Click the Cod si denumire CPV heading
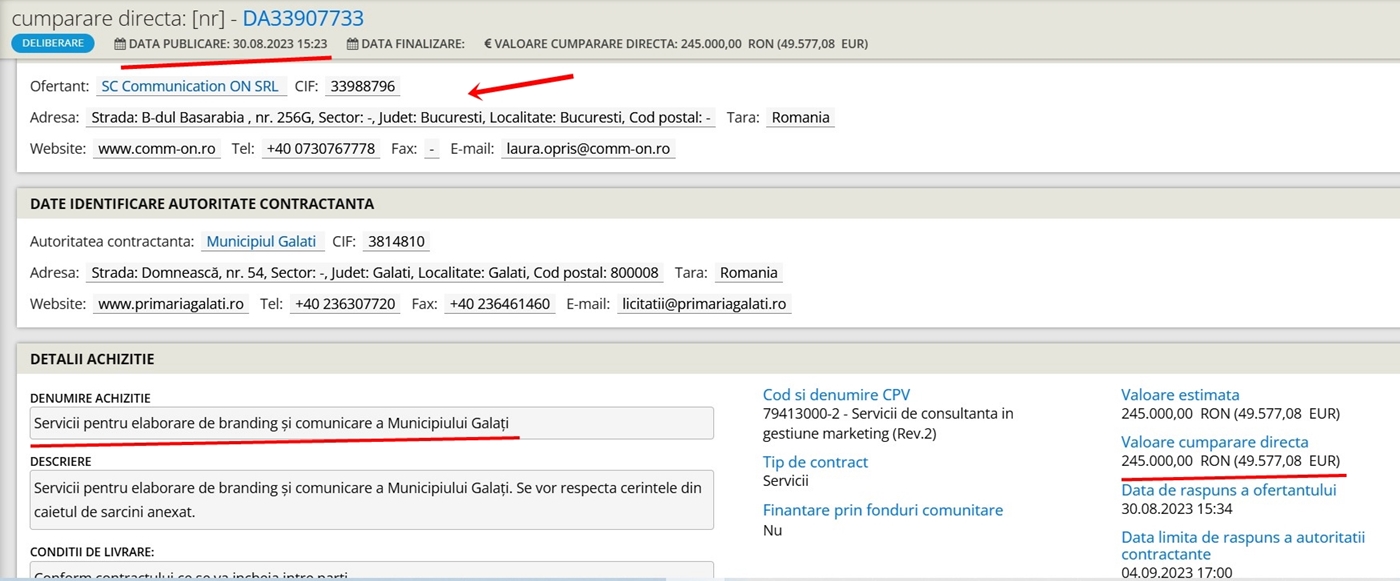Screen dimensions: 1400x581 (x=836, y=395)
